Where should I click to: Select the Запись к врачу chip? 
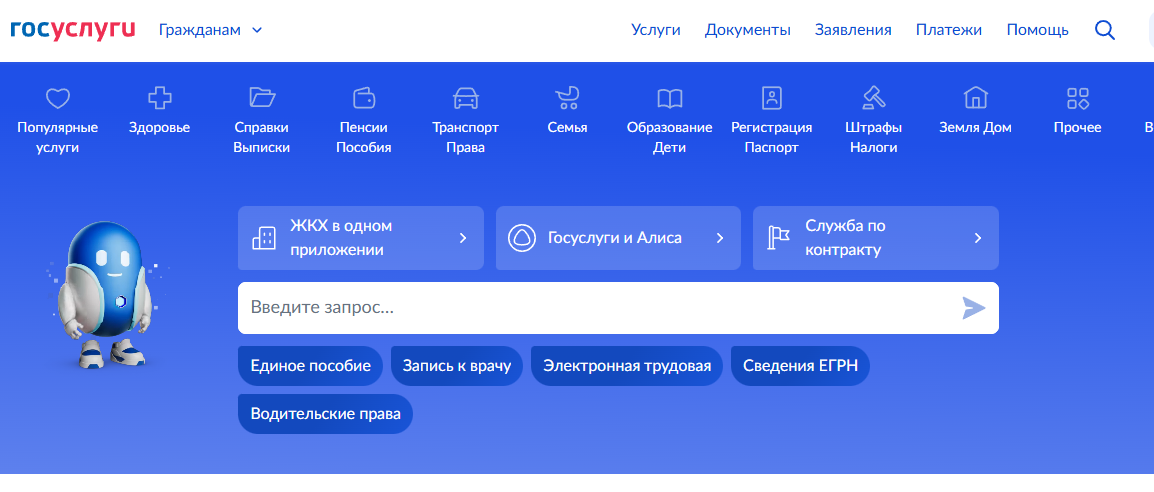point(456,366)
